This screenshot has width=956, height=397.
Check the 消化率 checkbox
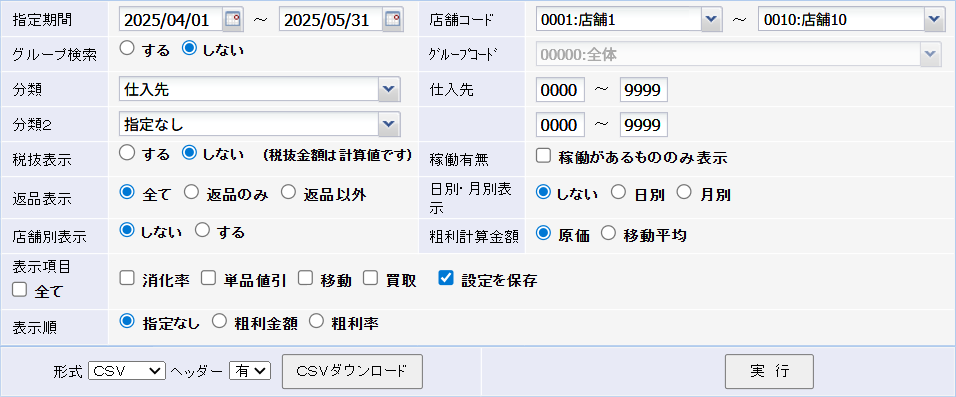click(127, 279)
